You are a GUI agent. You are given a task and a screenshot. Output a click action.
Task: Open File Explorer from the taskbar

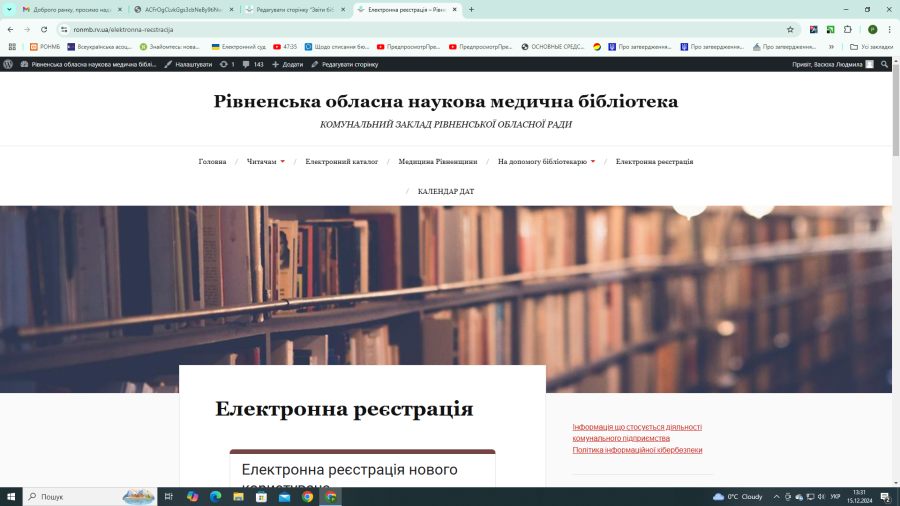pyautogui.click(x=238, y=497)
